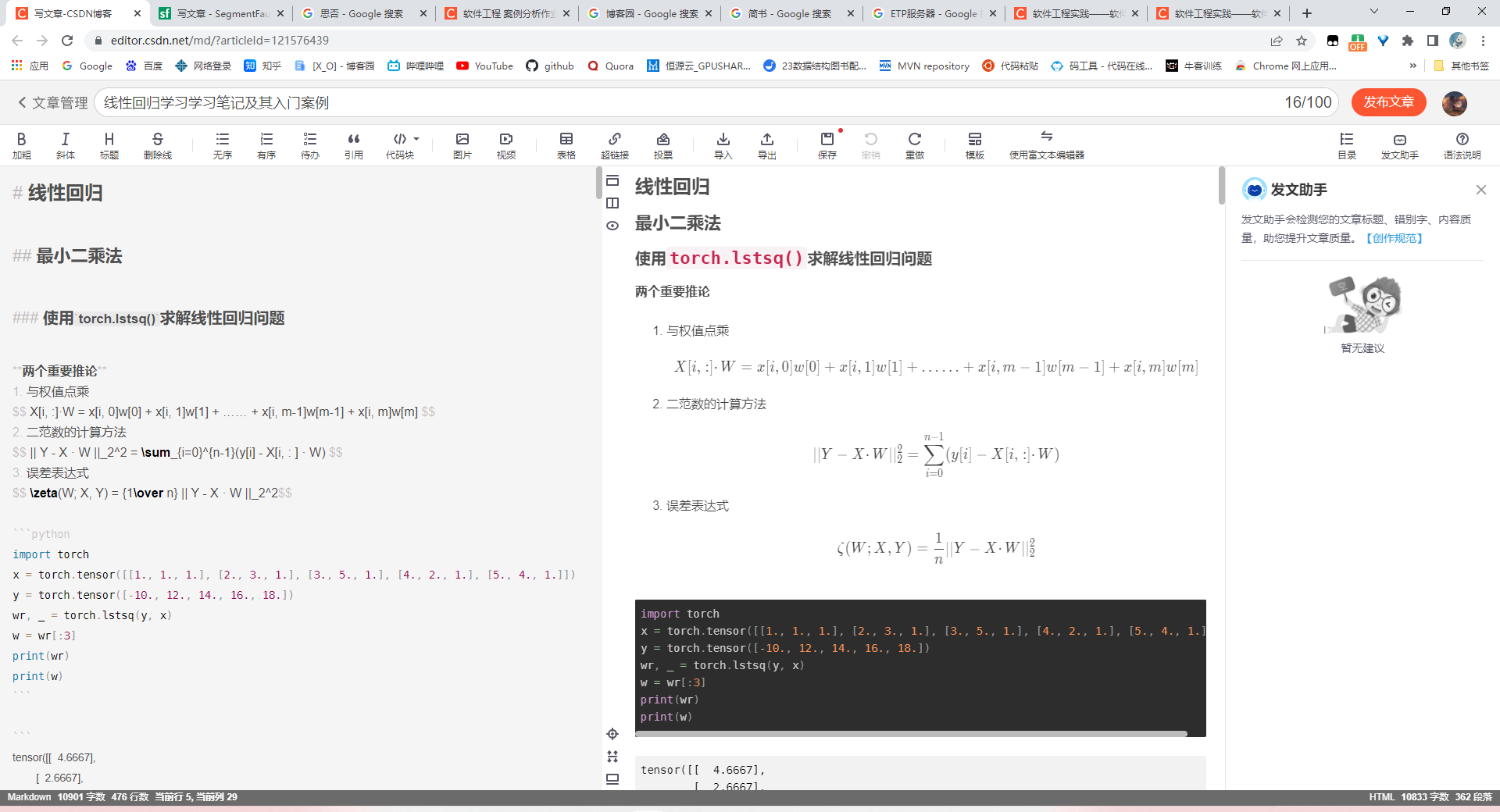Insert to-do list (待办)
1500x812 pixels.
pyautogui.click(x=310, y=145)
